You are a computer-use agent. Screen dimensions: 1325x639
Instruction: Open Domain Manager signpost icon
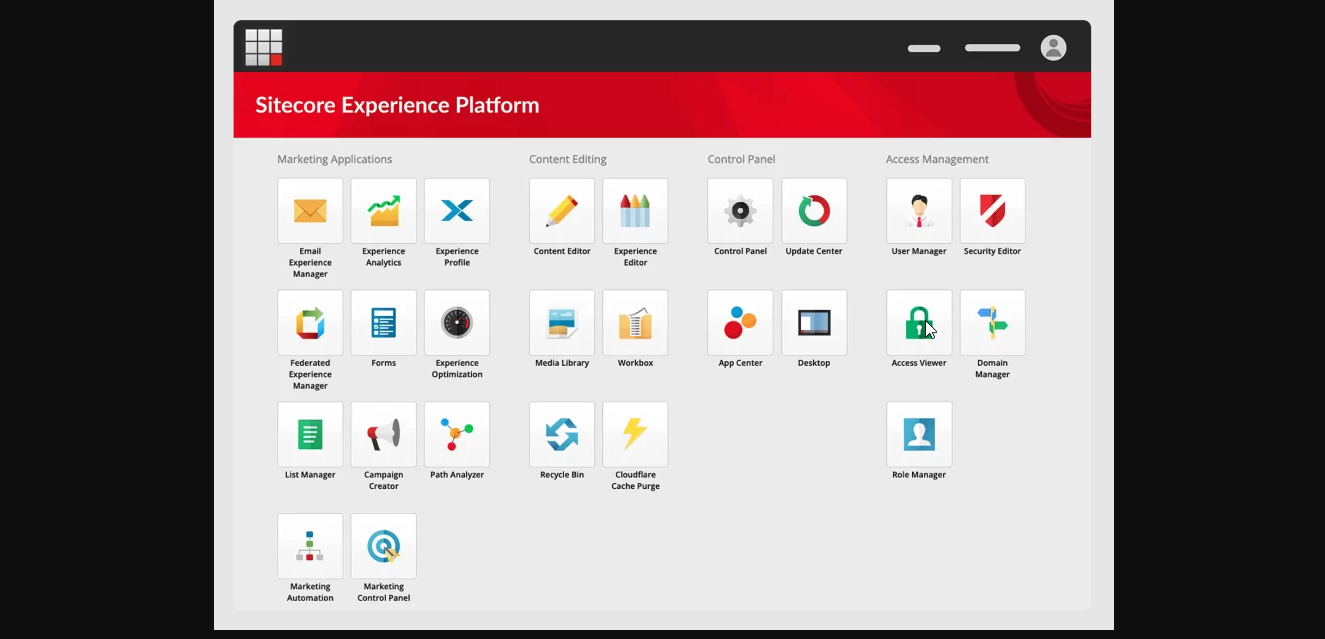tap(993, 323)
